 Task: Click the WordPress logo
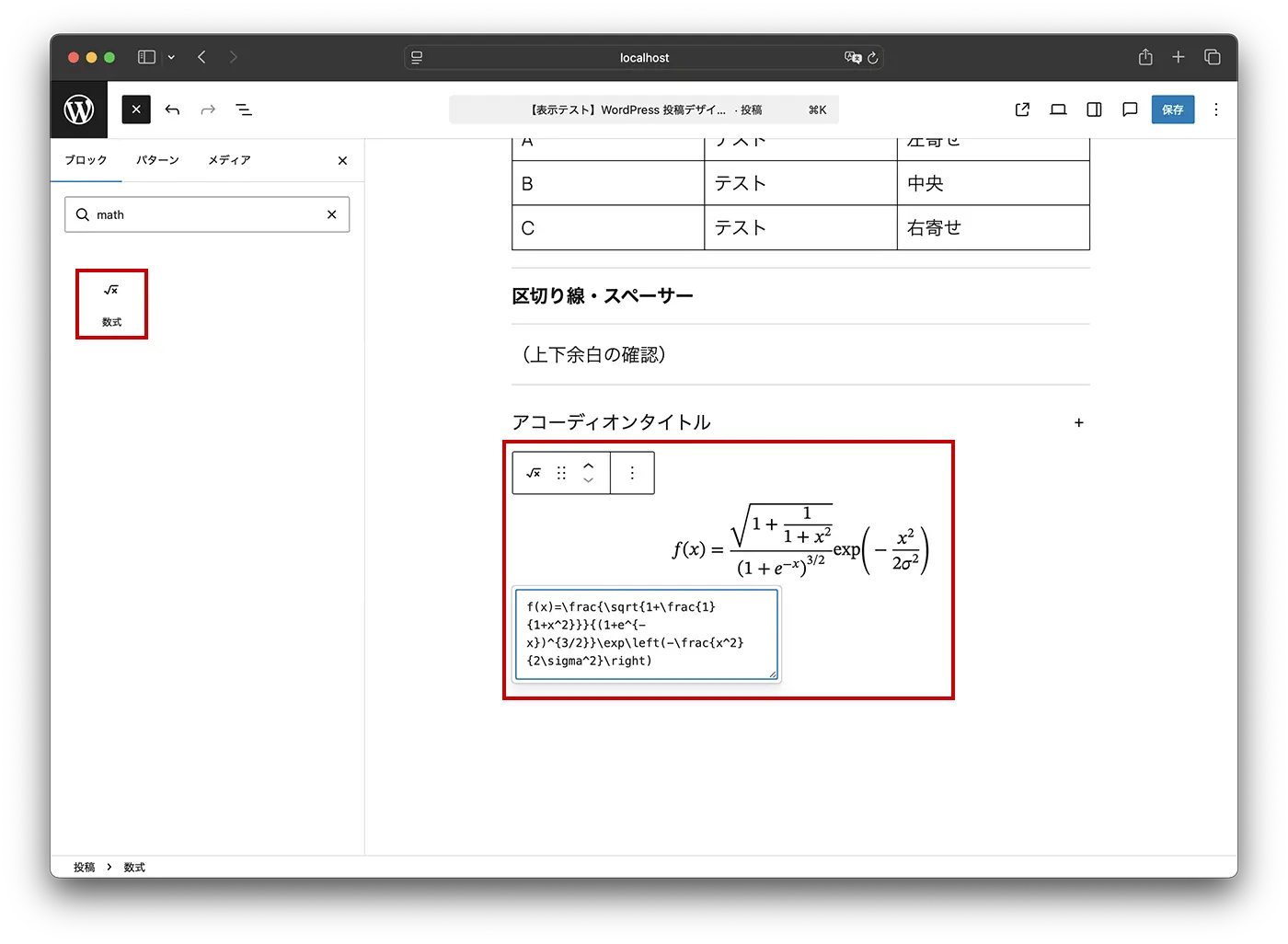(78, 109)
